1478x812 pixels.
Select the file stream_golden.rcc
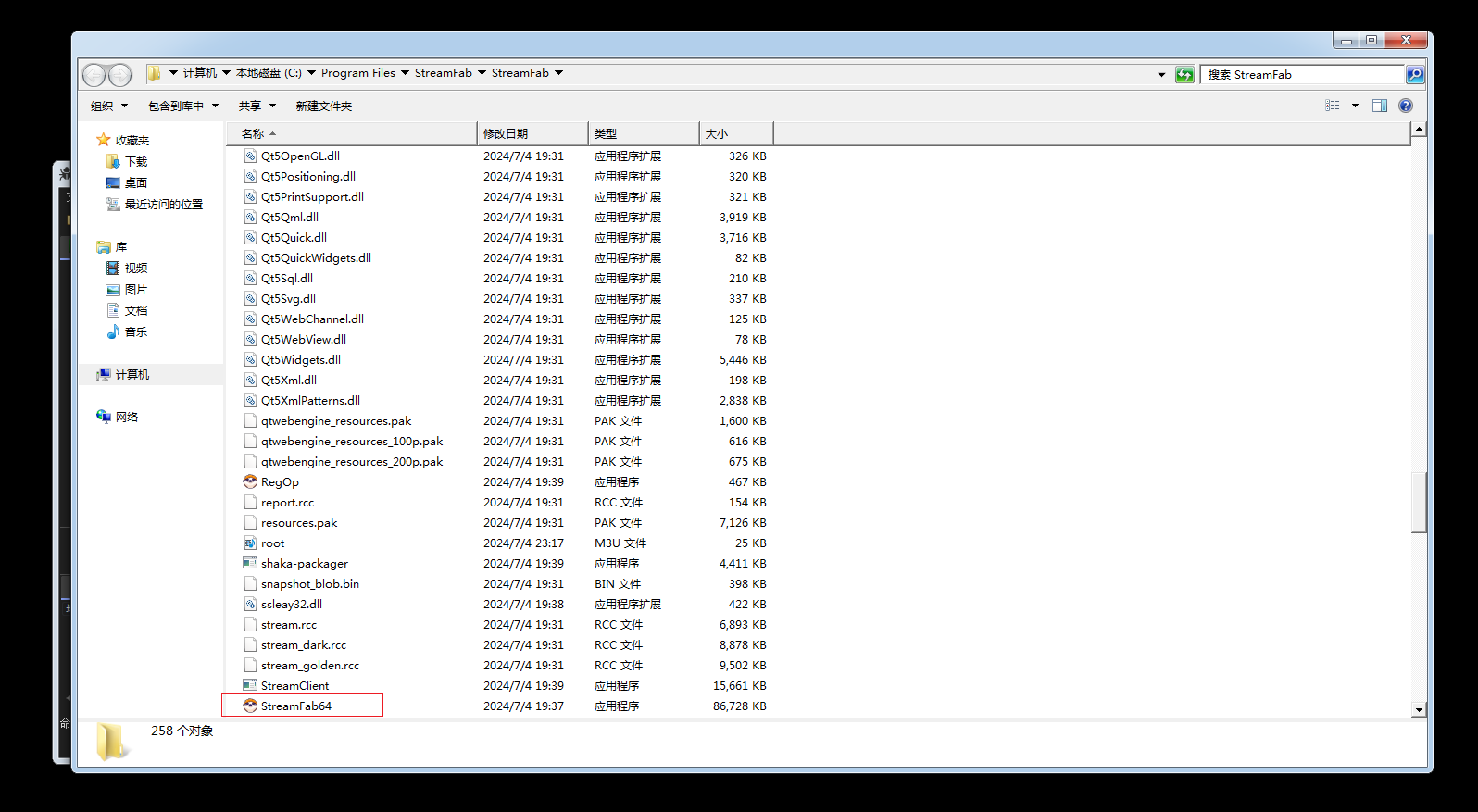click(x=310, y=665)
